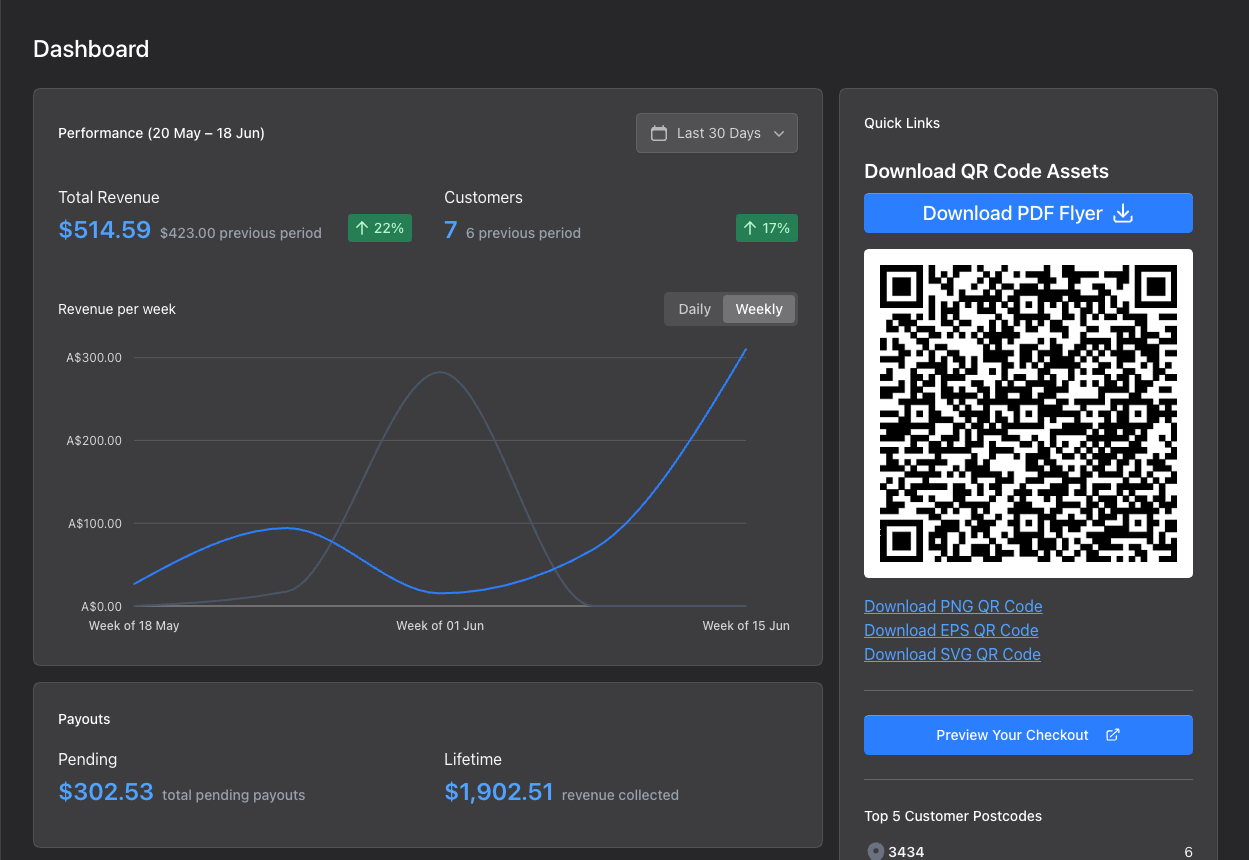Click the Week of 01 Jun axis label
Image resolution: width=1249 pixels, height=860 pixels.
pyautogui.click(x=440, y=626)
